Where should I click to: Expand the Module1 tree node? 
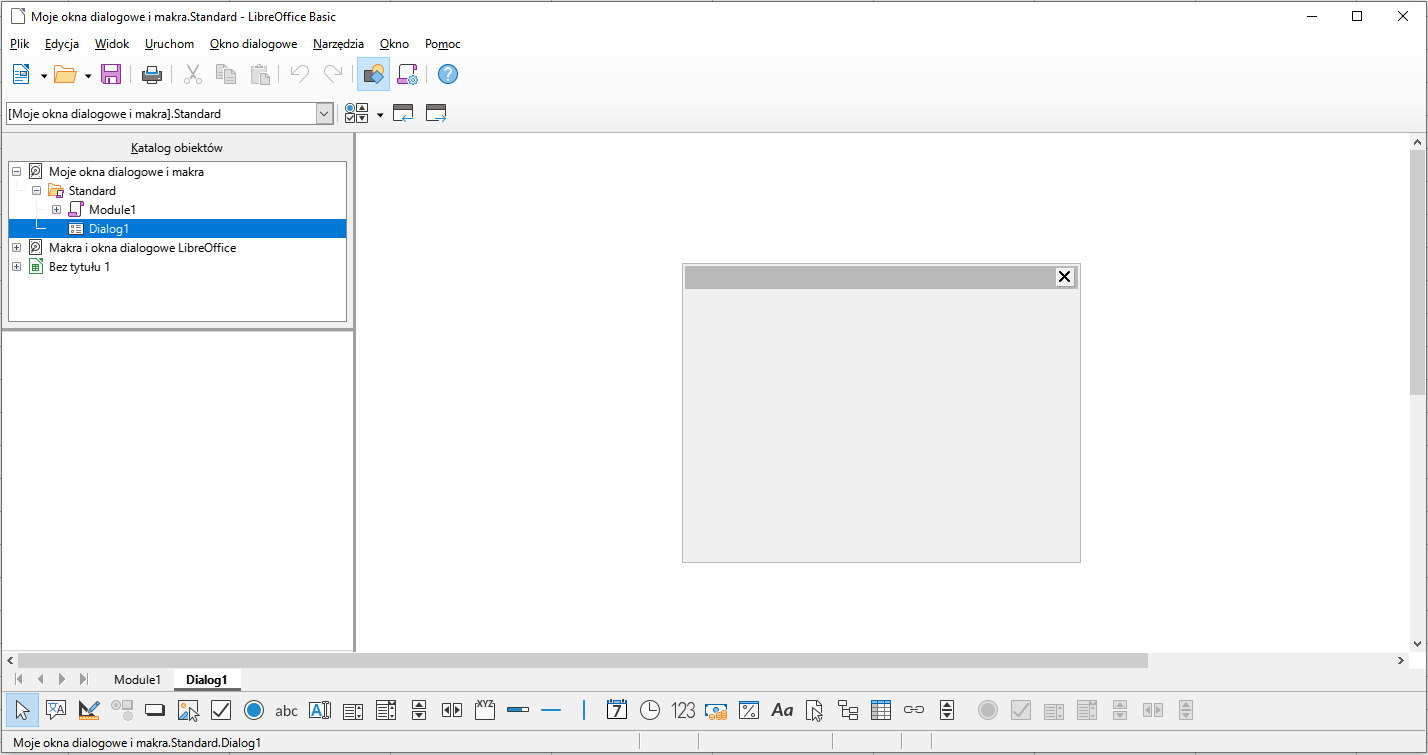point(56,210)
